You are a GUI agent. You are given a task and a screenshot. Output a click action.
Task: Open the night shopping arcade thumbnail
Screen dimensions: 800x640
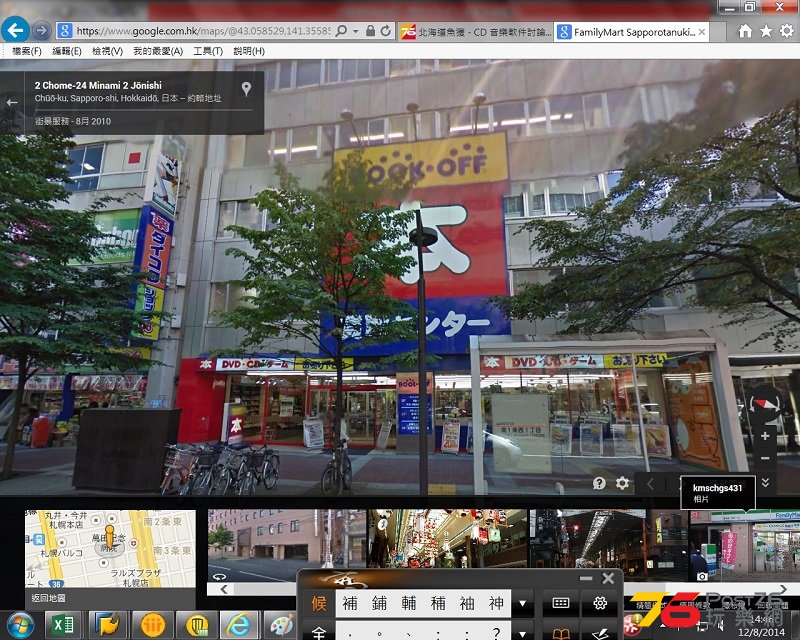point(609,545)
